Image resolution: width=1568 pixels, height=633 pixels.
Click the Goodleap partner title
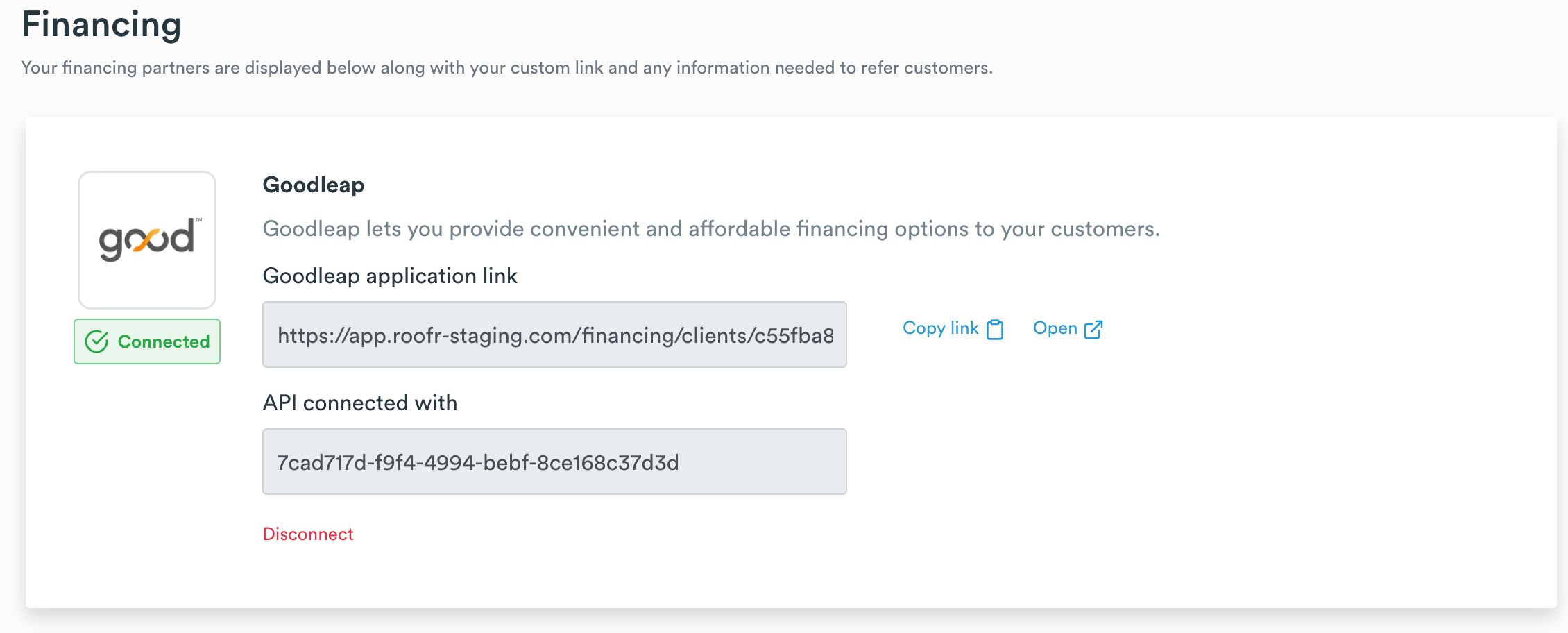tap(313, 185)
